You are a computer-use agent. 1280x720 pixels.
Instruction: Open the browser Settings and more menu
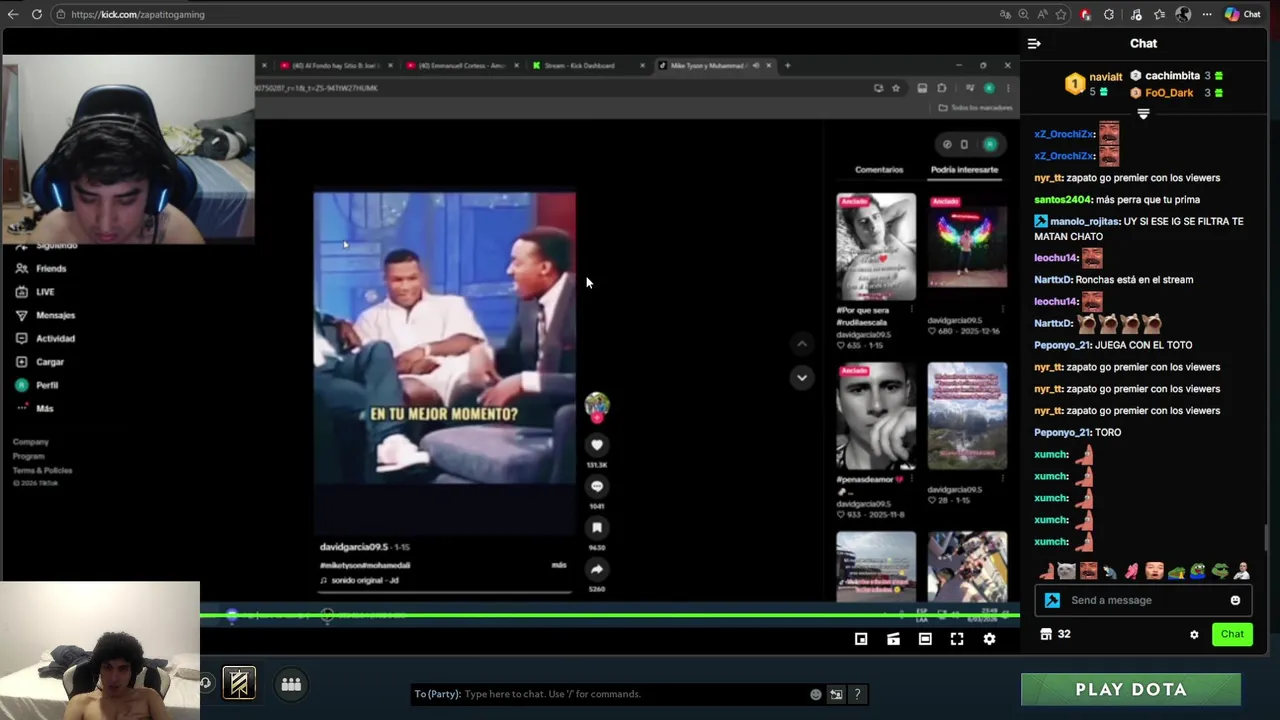1207,14
